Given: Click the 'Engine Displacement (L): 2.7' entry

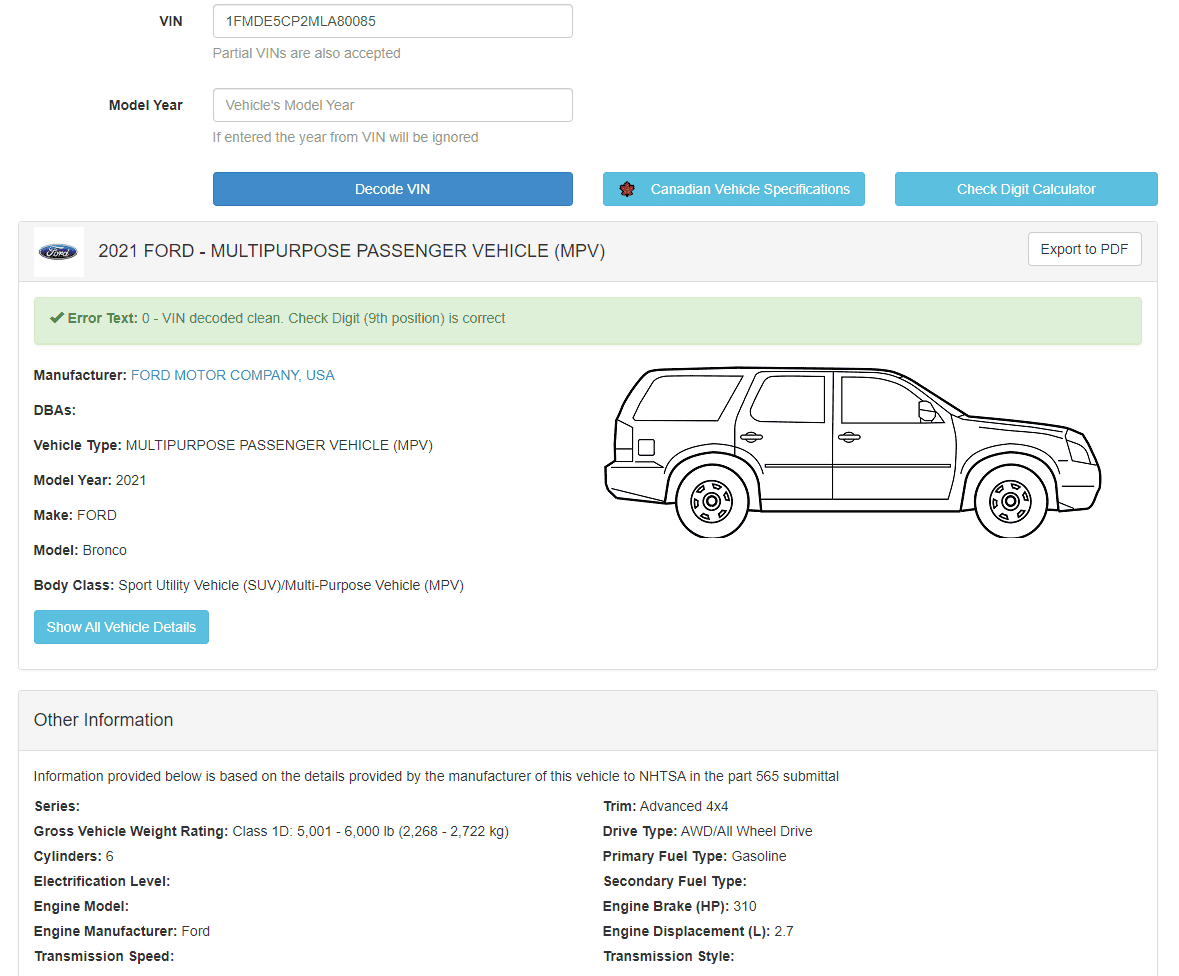Looking at the screenshot, I should [699, 931].
